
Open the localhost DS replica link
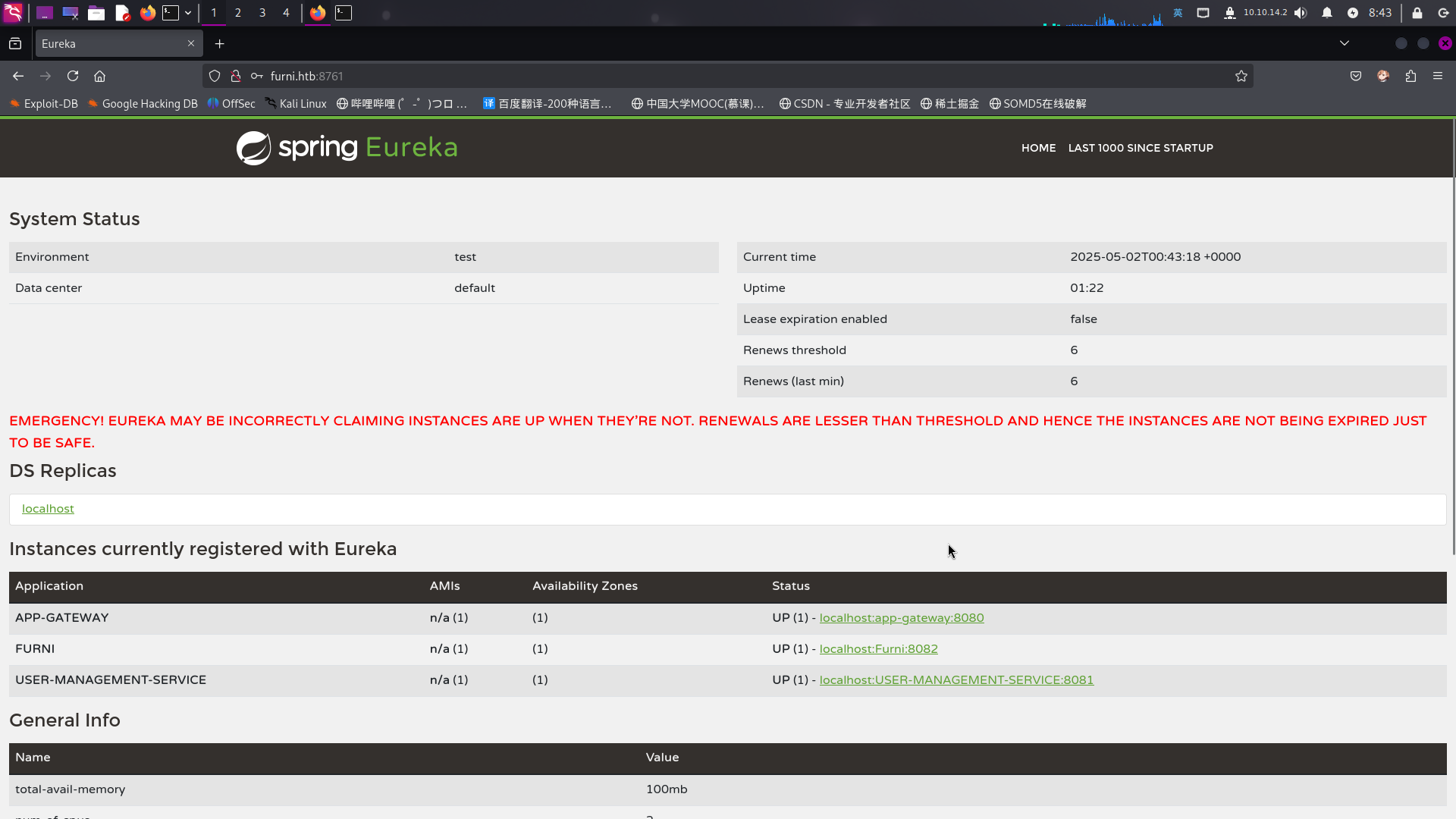click(48, 509)
